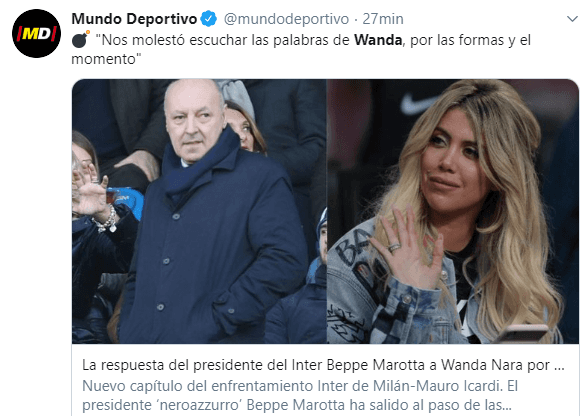Visit the @mundodeportivo handle
The height and width of the screenshot is (416, 584).
(x=286, y=19)
